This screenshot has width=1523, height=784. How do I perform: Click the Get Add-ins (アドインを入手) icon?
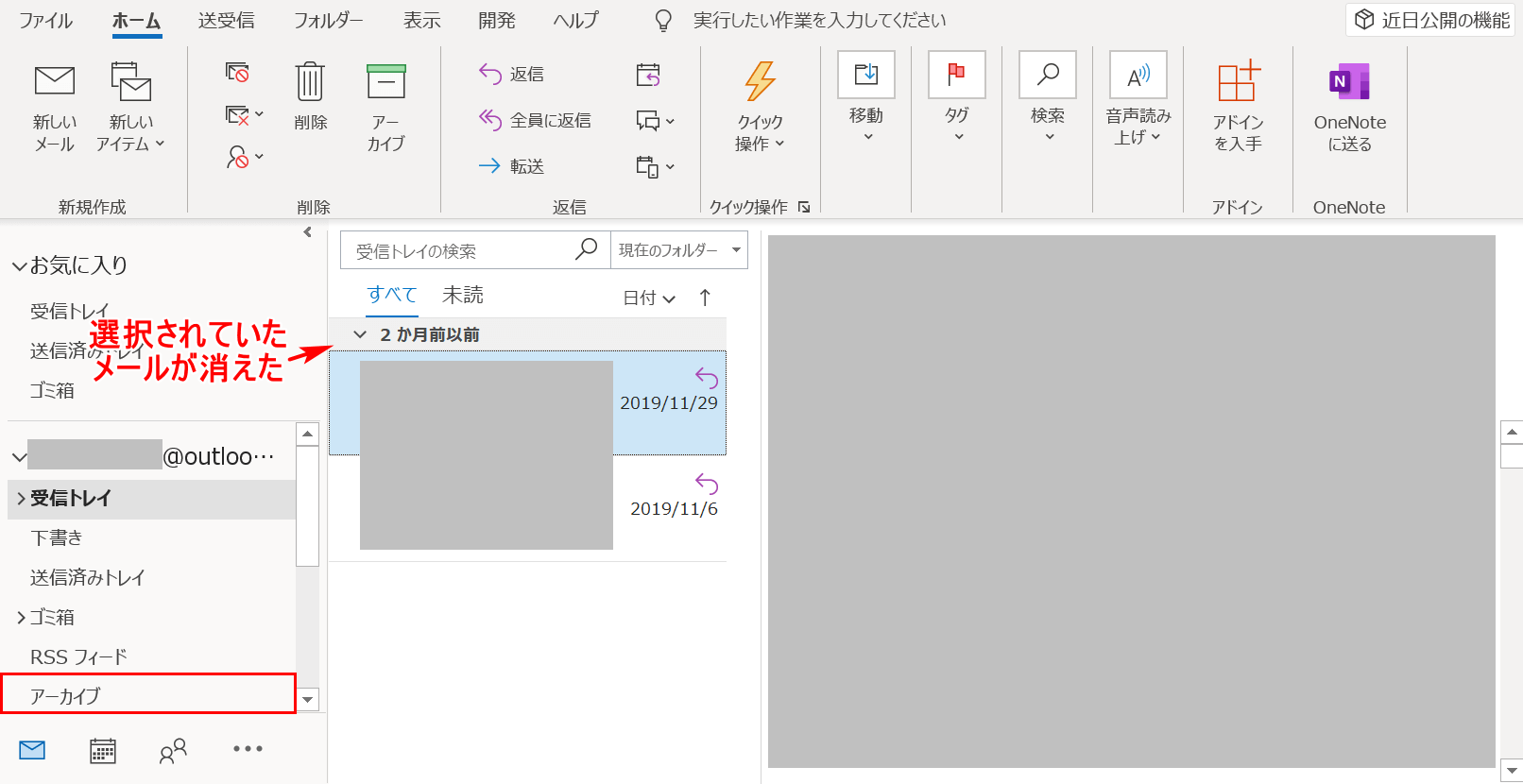point(1238,83)
